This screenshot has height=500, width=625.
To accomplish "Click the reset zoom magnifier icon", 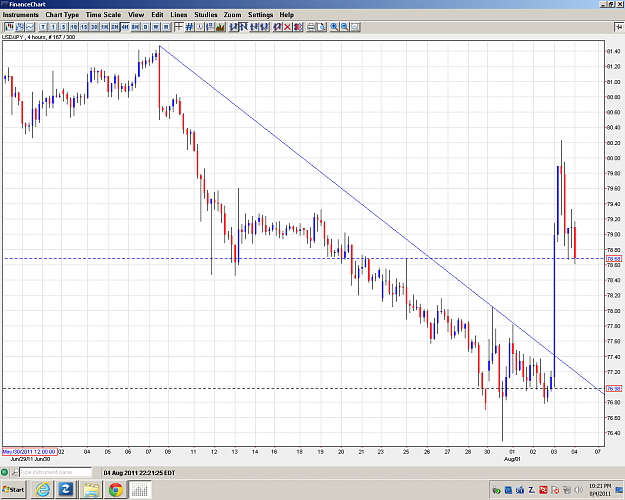I will click(355, 27).
